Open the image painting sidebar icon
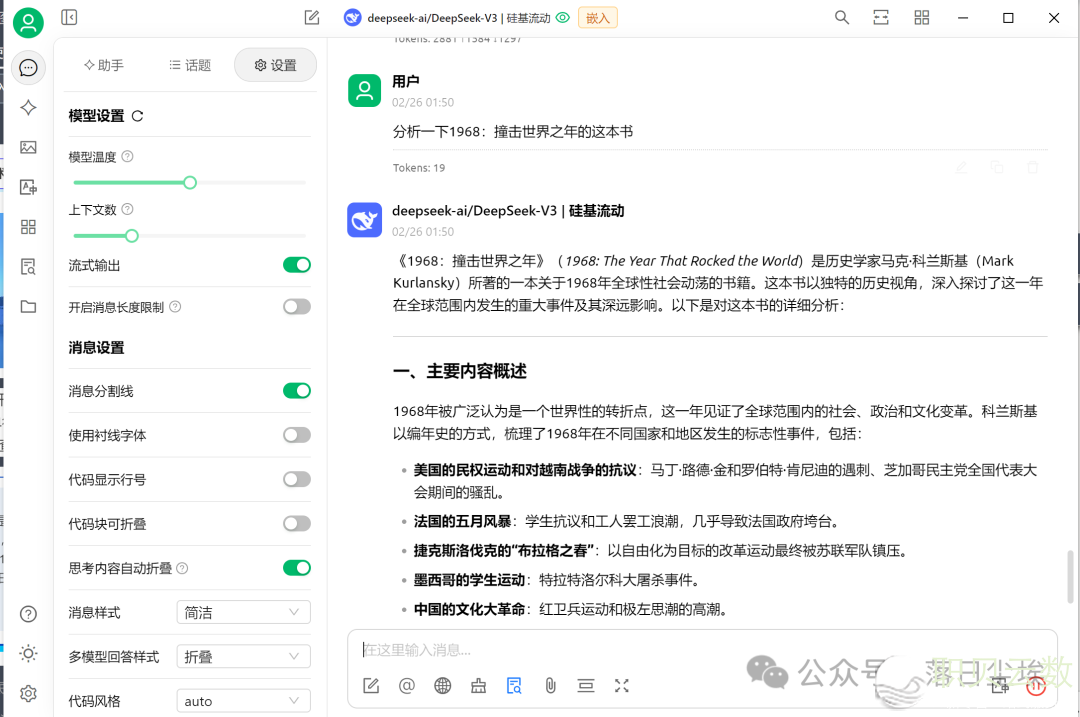This screenshot has width=1080, height=717. click(x=28, y=147)
